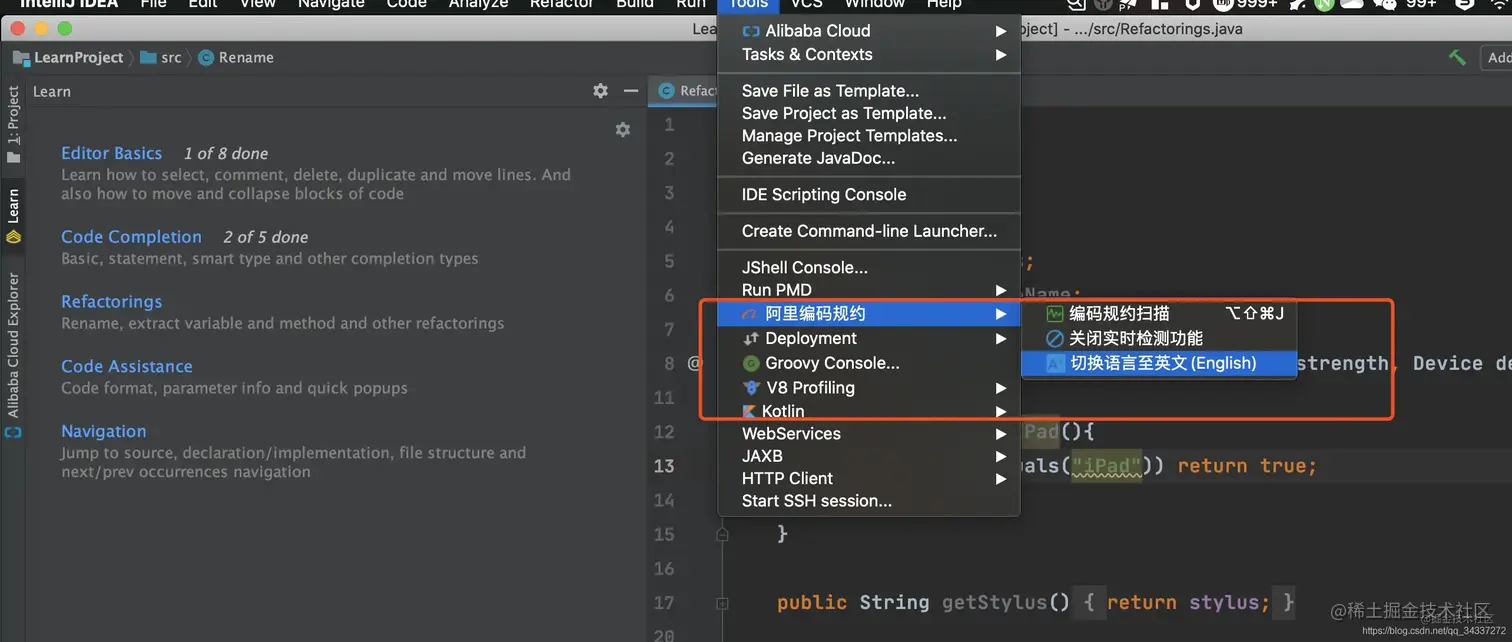1512x642 pixels.
Task: Click the Tools menu in the menu bar
Action: coord(748,4)
